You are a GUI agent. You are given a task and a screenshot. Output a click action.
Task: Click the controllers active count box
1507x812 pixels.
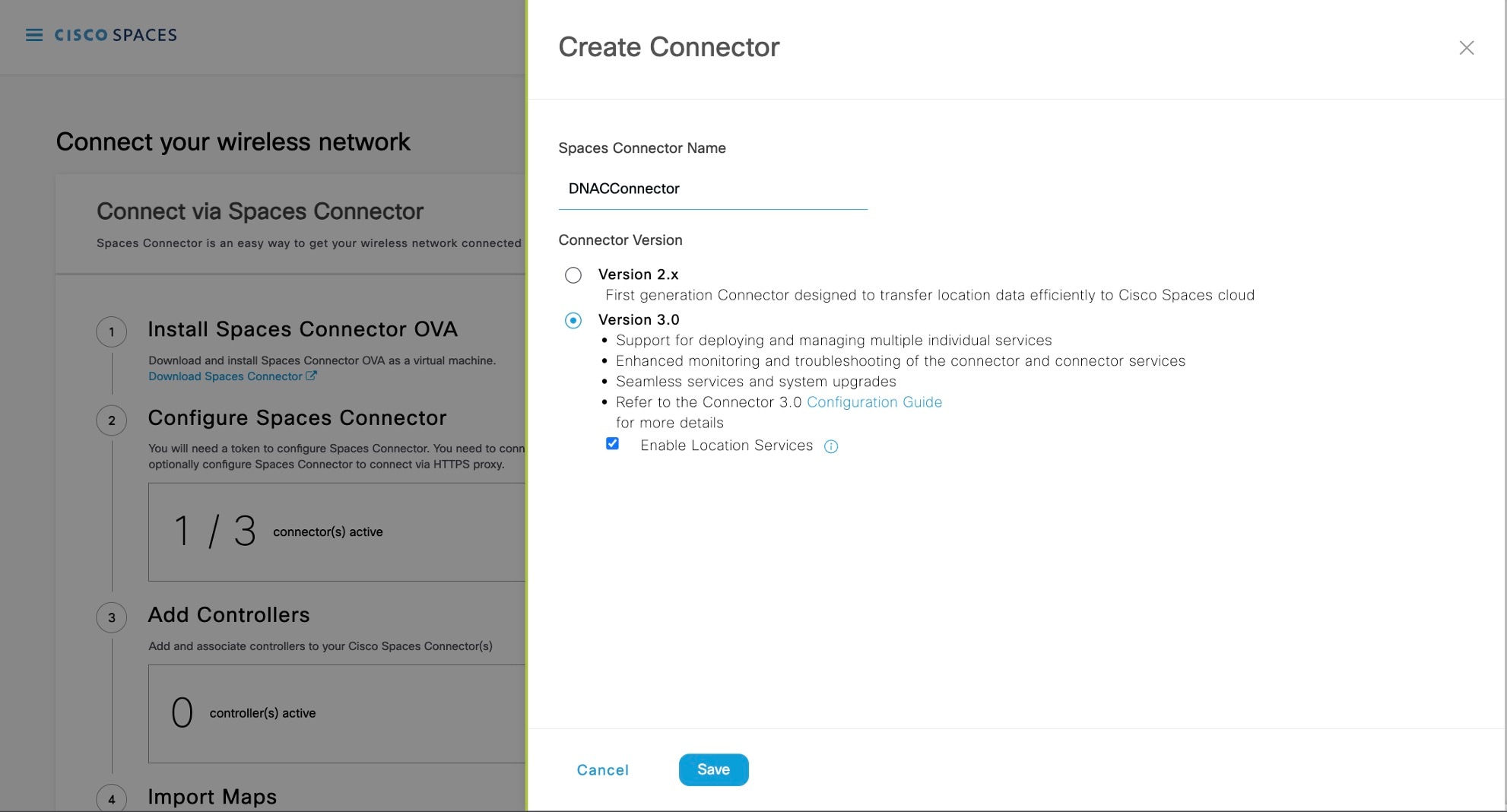[336, 713]
